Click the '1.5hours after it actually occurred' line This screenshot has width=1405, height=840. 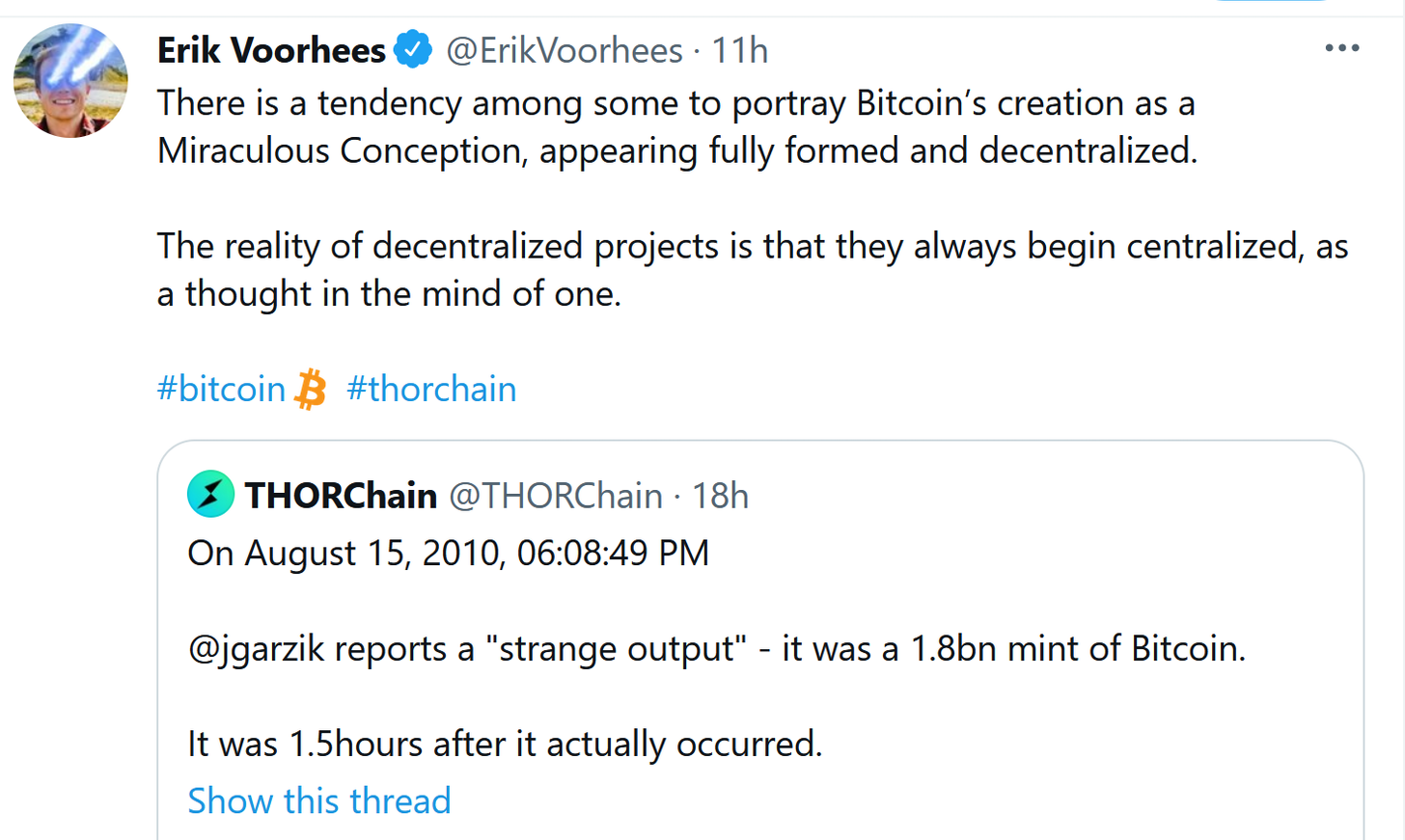click(505, 745)
